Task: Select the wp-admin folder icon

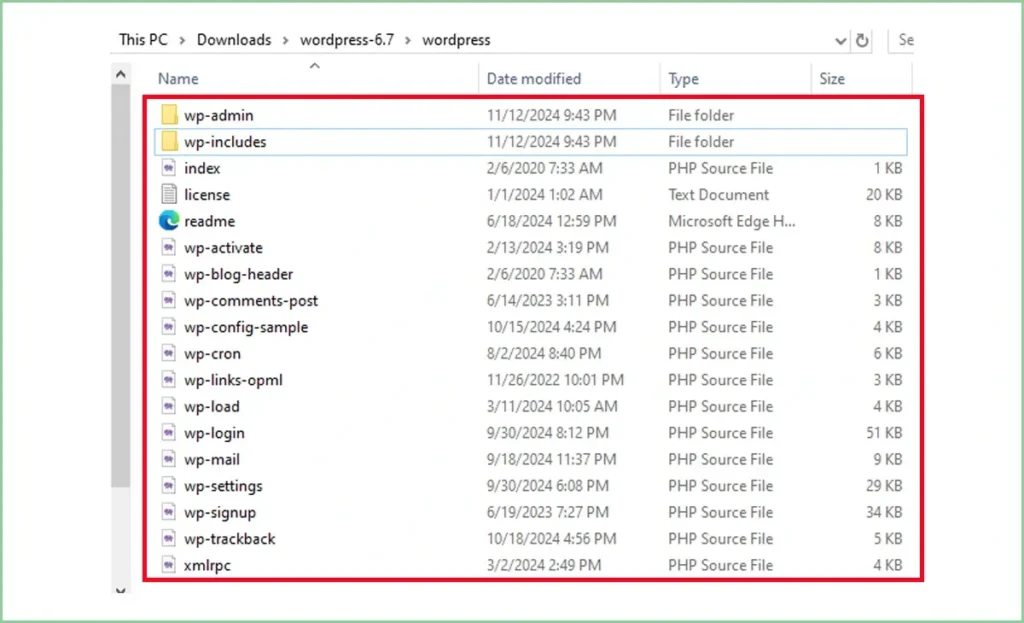Action: coord(169,115)
